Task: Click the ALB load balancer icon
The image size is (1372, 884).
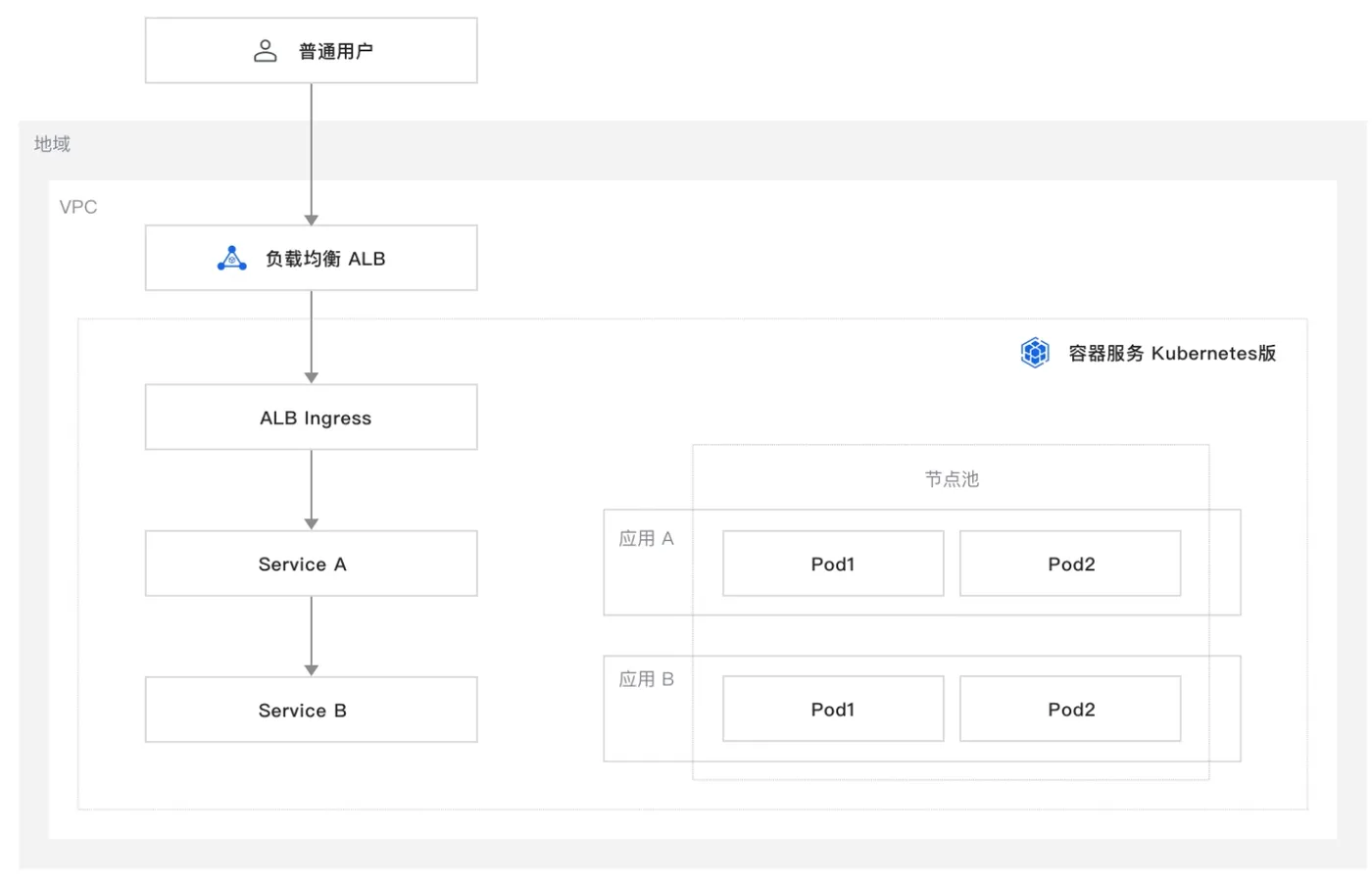Action: [x=232, y=259]
